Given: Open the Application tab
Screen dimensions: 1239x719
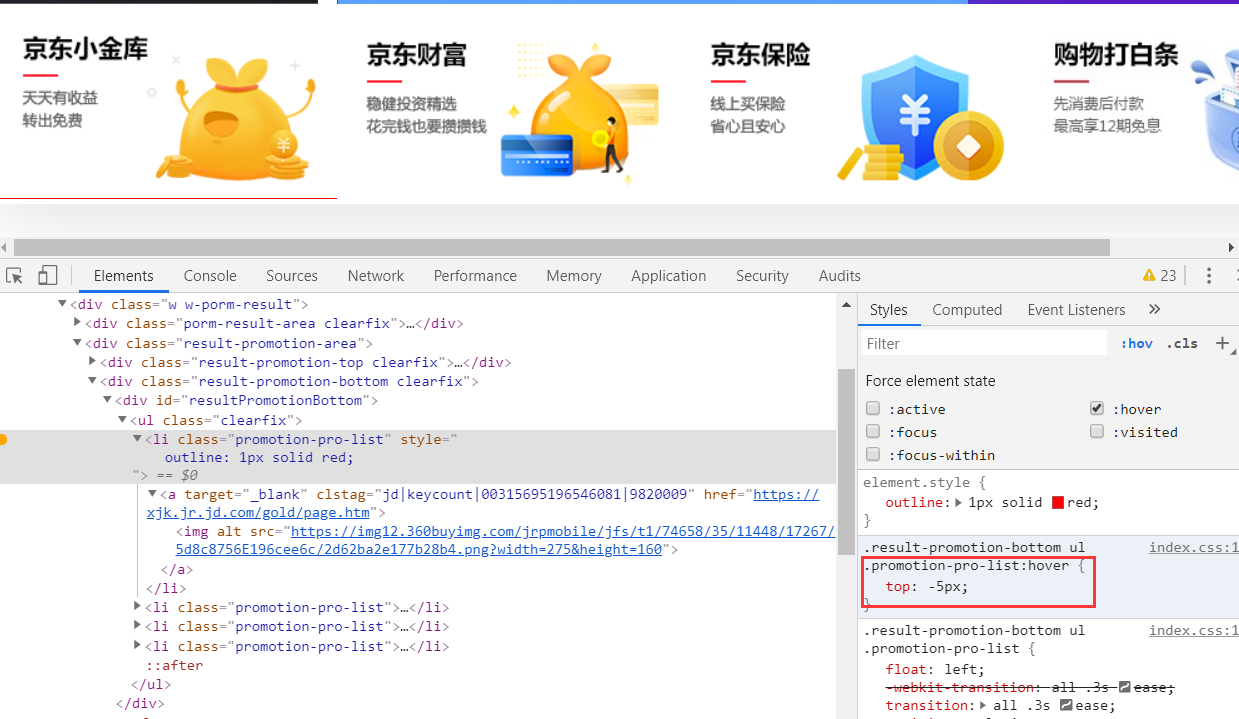Looking at the screenshot, I should 668,276.
